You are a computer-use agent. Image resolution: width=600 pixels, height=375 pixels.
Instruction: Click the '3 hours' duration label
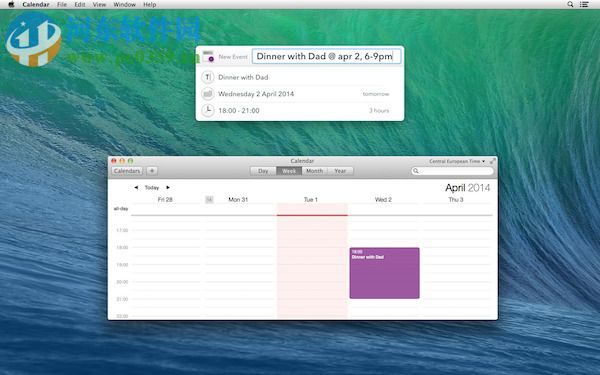pyautogui.click(x=379, y=111)
